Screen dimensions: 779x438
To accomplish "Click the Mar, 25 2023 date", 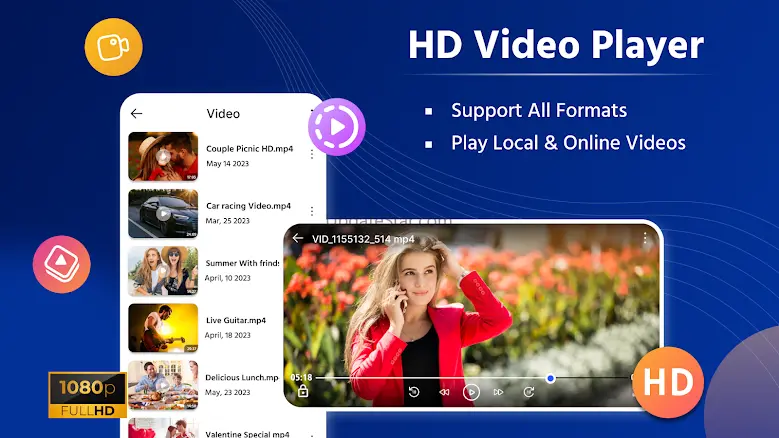I will (x=228, y=220).
